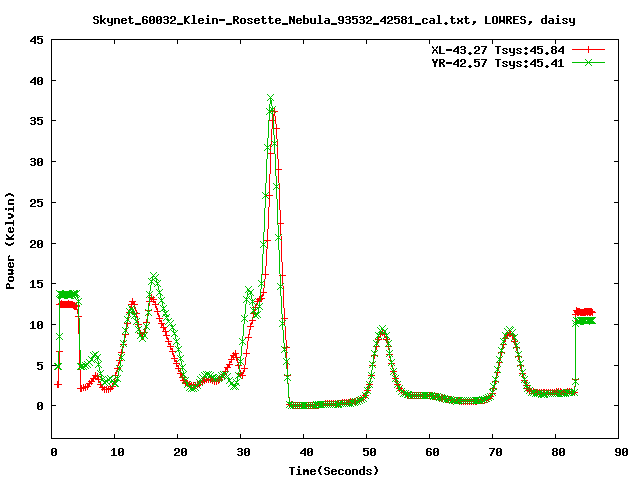Click y-axis tick label 35
The width and height of the screenshot is (640, 480).
click(36, 121)
